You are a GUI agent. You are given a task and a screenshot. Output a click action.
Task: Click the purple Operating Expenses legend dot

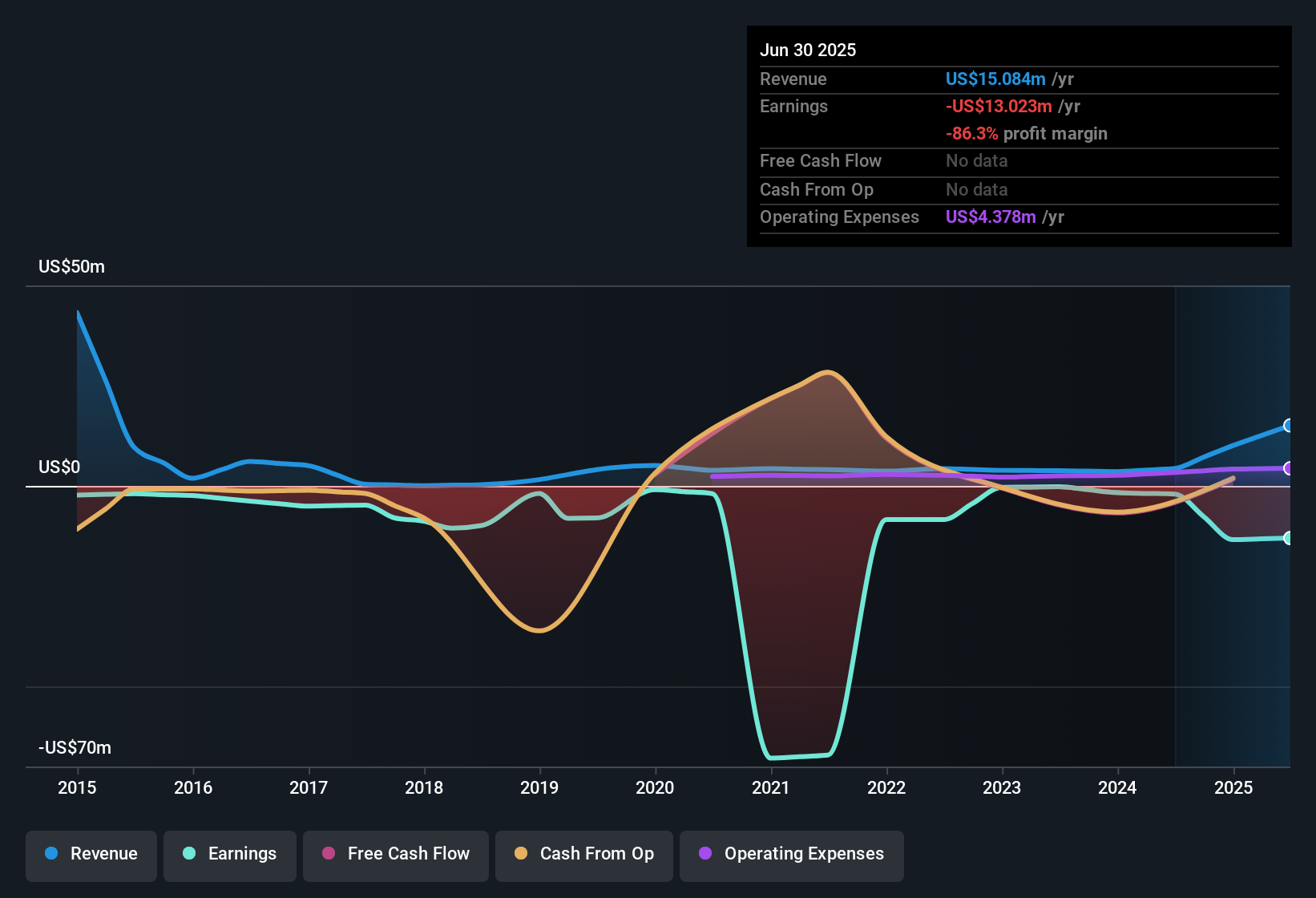pos(704,854)
